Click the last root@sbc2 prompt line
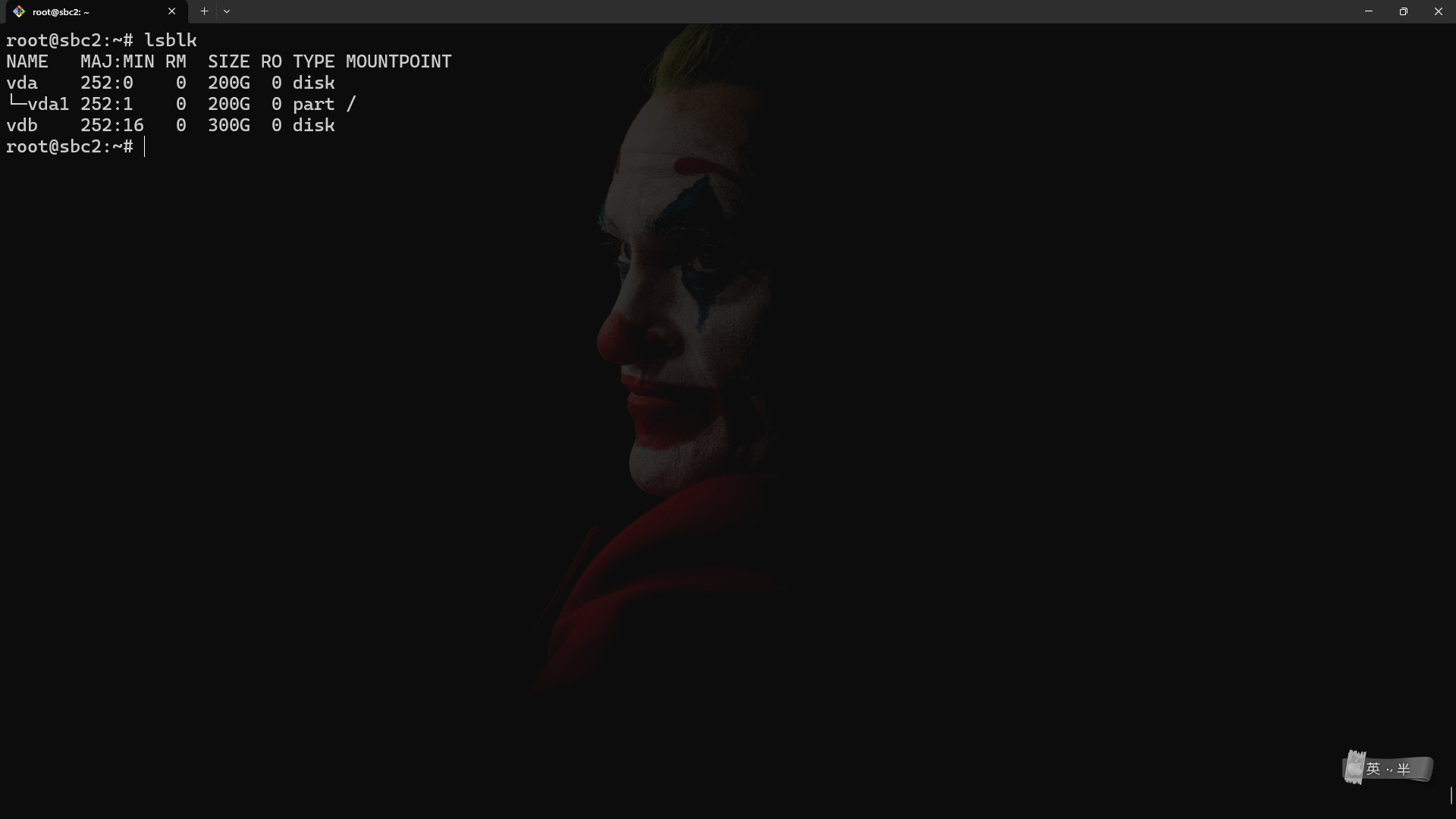 [x=70, y=146]
